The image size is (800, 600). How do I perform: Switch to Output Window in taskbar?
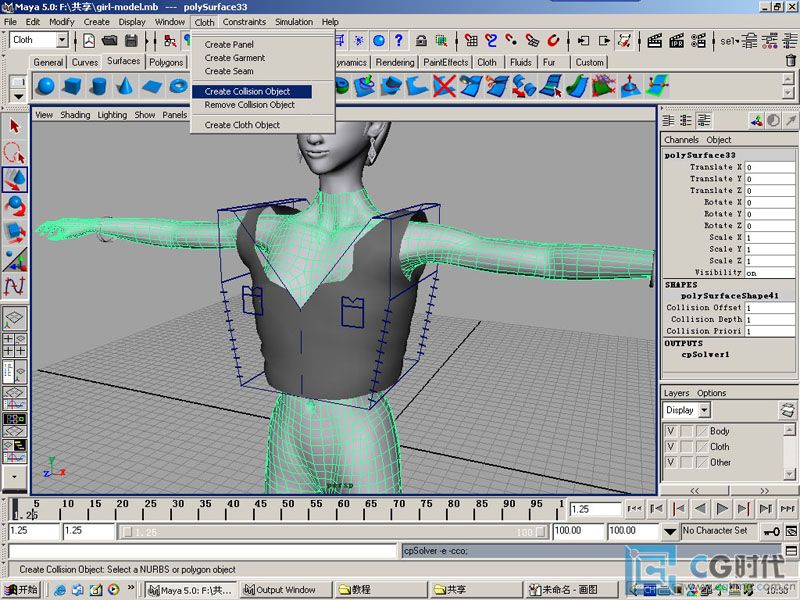(285, 590)
